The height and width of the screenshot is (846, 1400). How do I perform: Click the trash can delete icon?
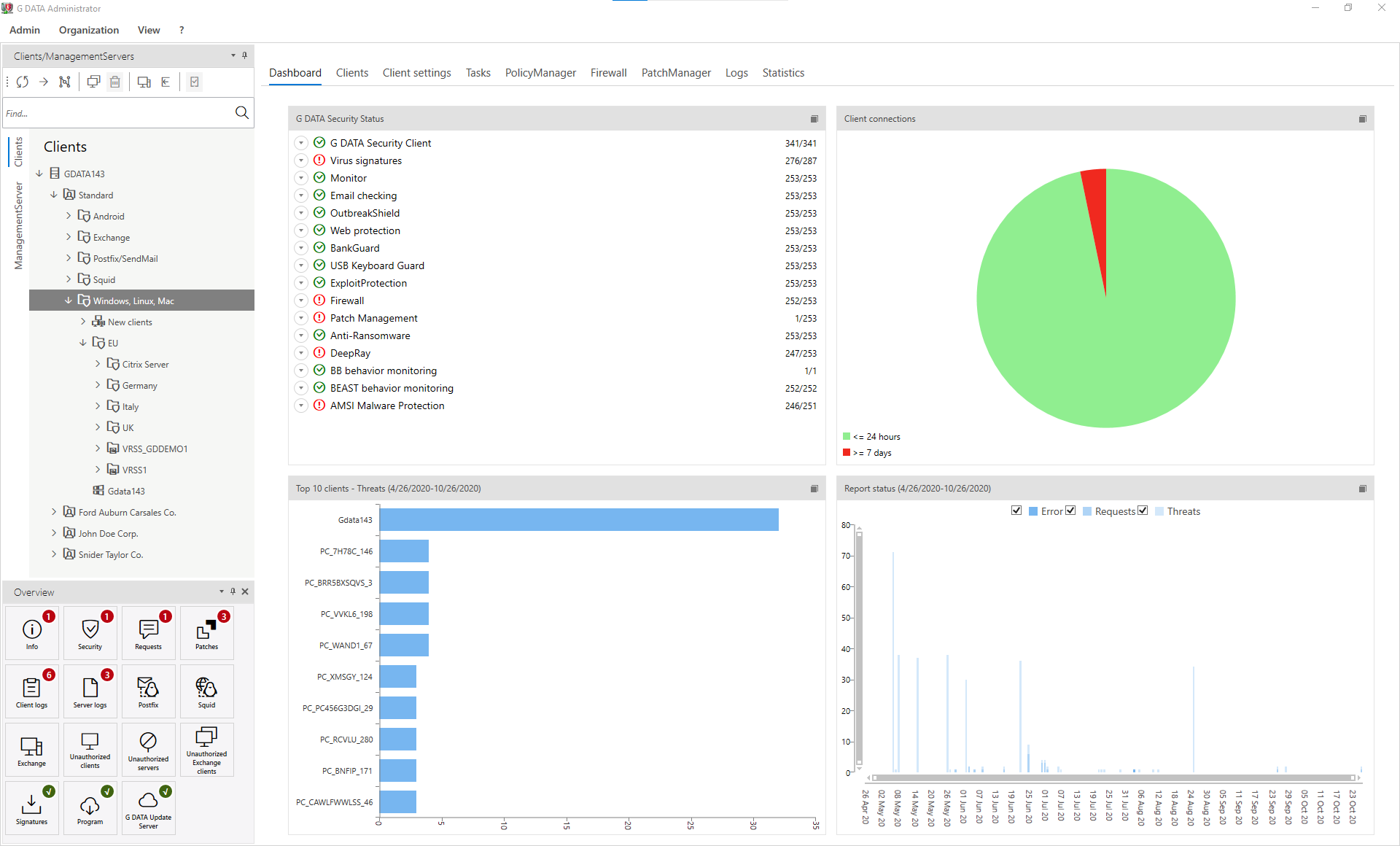115,82
